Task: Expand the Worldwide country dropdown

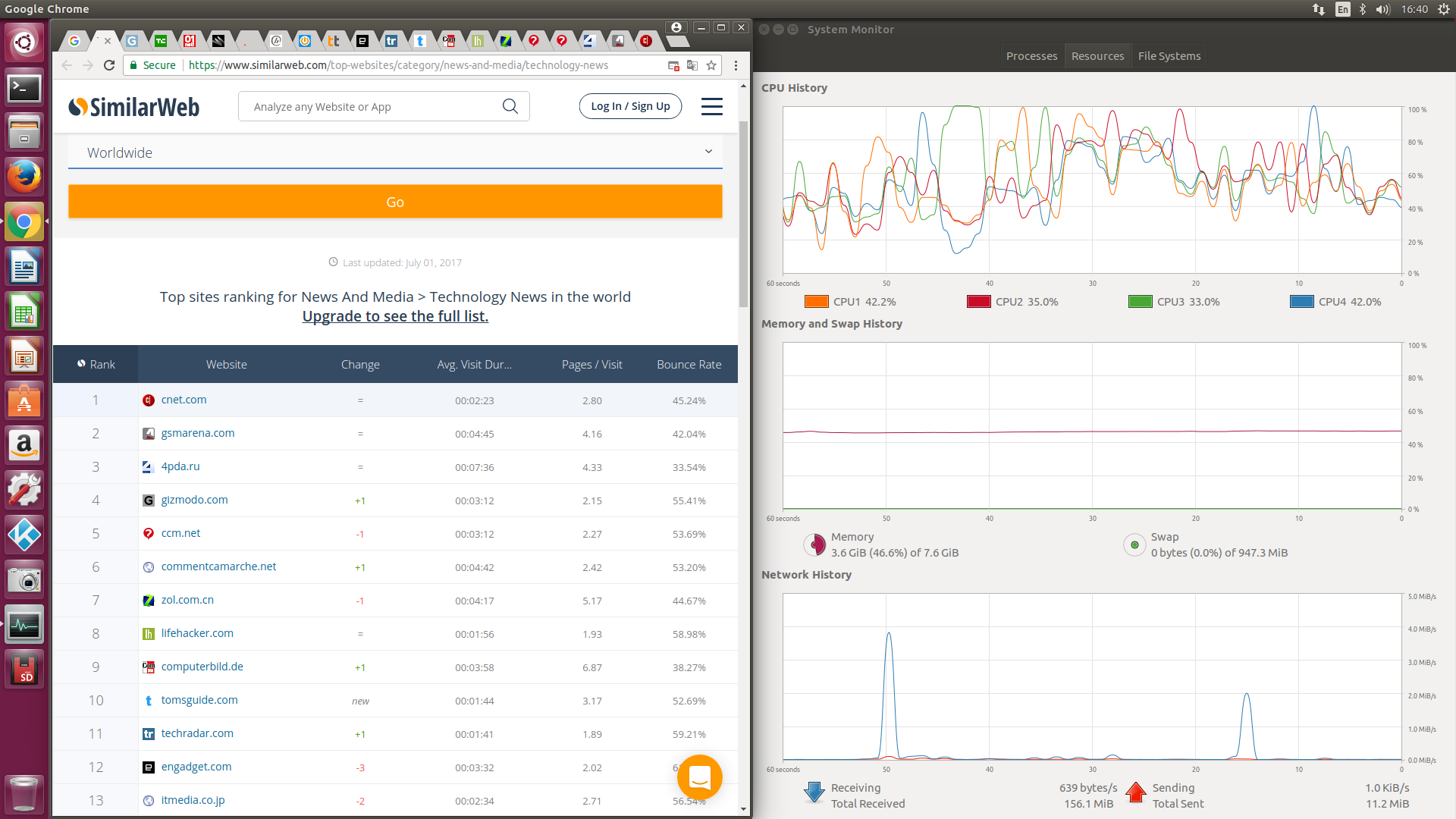Action: point(395,152)
